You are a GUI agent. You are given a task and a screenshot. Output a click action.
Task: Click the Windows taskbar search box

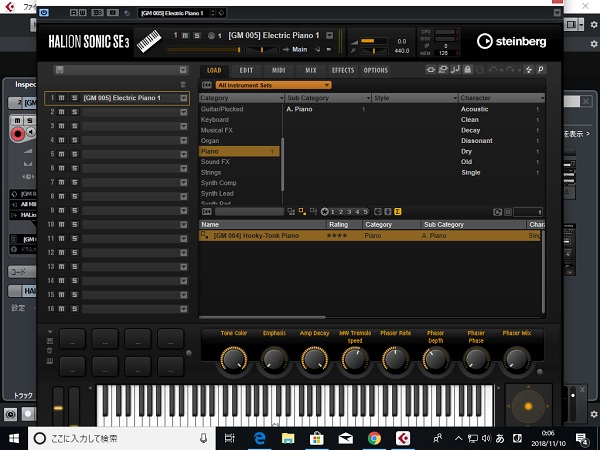click(122, 439)
